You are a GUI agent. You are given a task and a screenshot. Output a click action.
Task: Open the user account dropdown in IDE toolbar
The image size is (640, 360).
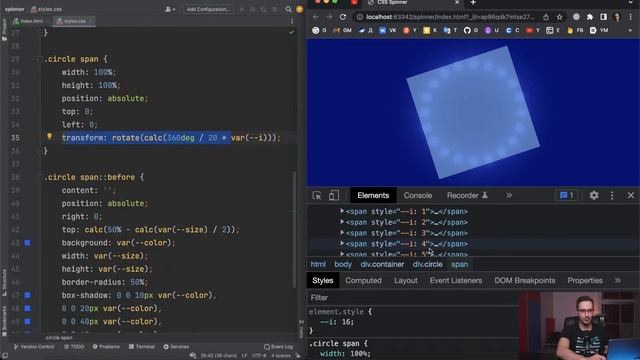pos(170,9)
